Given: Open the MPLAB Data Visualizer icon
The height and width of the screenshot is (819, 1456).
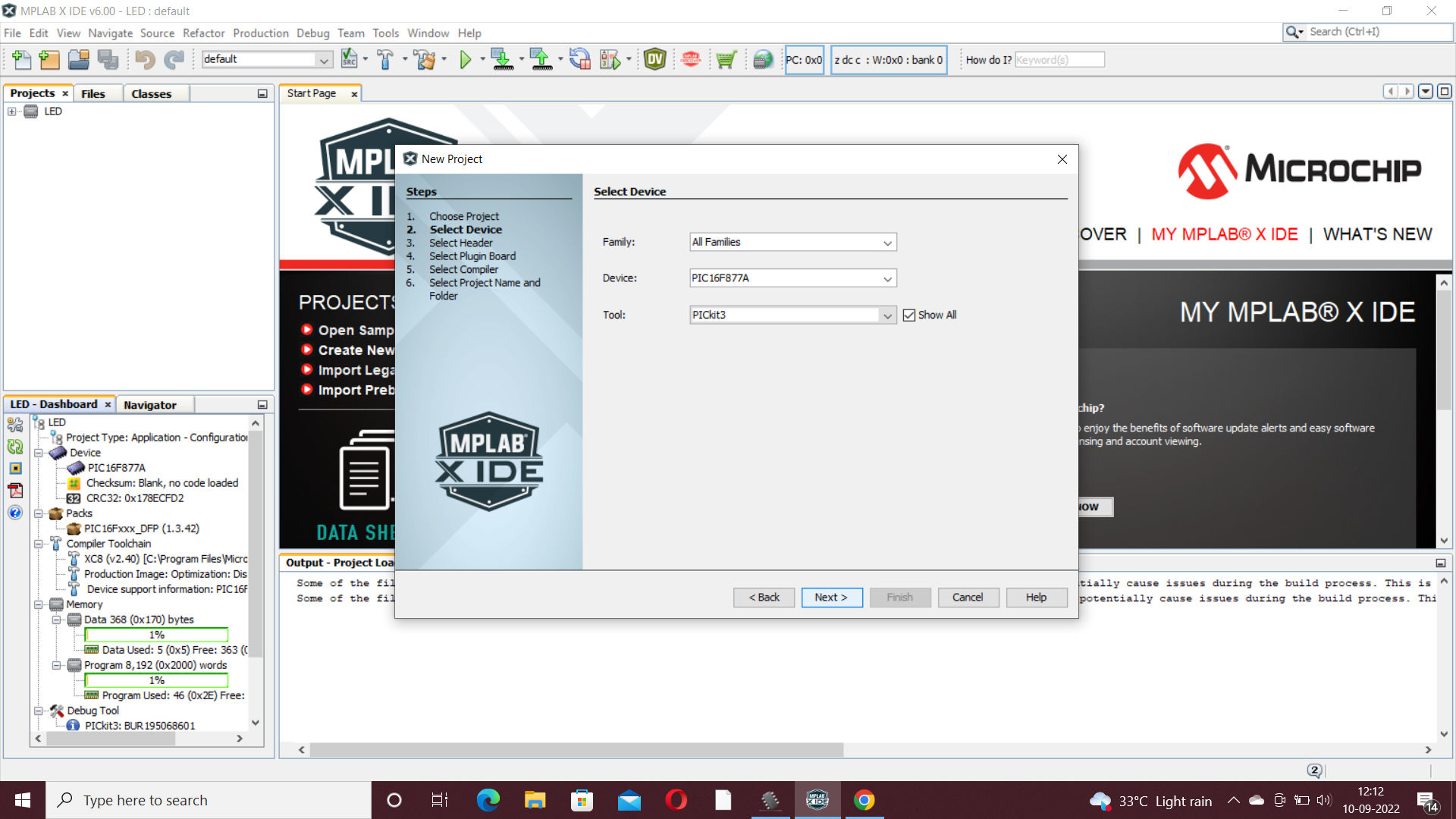Looking at the screenshot, I should pyautogui.click(x=654, y=60).
